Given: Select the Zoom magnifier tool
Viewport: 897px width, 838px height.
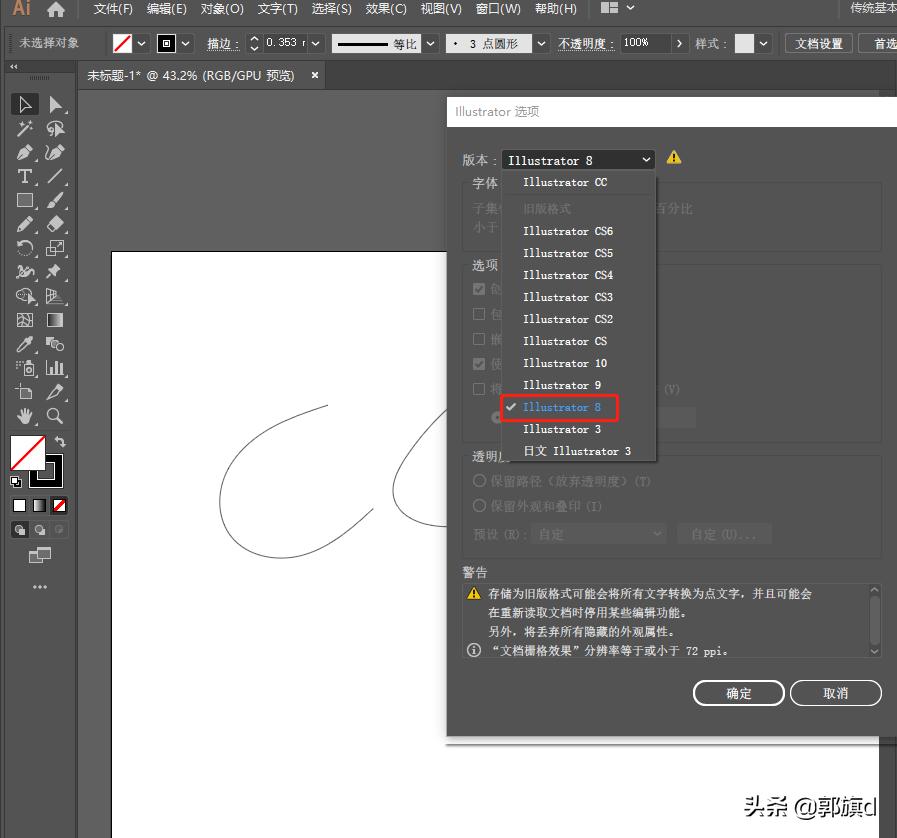Looking at the screenshot, I should [x=55, y=416].
